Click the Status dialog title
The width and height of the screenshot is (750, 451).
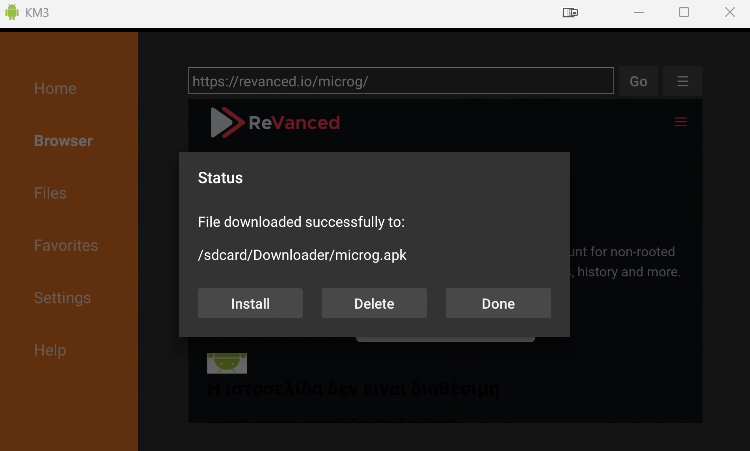coord(220,177)
